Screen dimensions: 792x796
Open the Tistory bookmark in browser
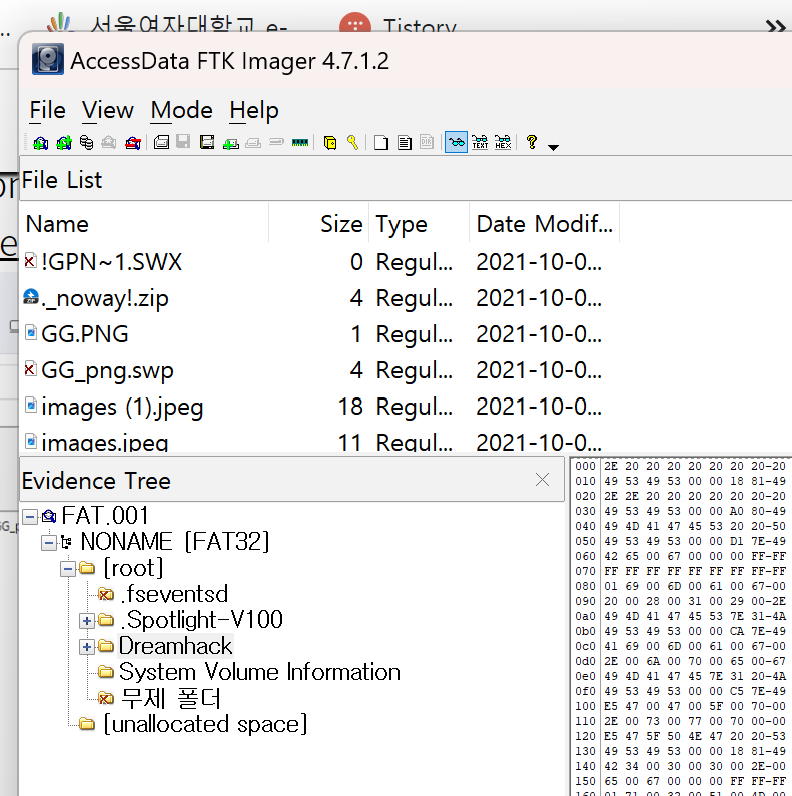pyautogui.click(x=398, y=22)
